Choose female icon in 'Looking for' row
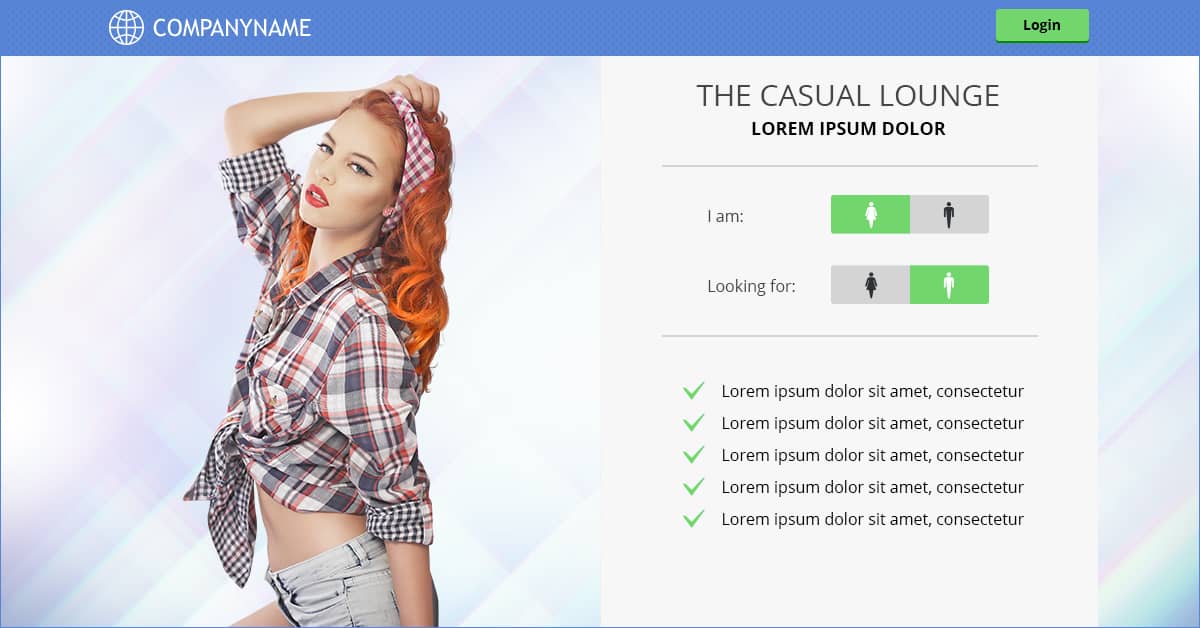 pyautogui.click(x=870, y=285)
